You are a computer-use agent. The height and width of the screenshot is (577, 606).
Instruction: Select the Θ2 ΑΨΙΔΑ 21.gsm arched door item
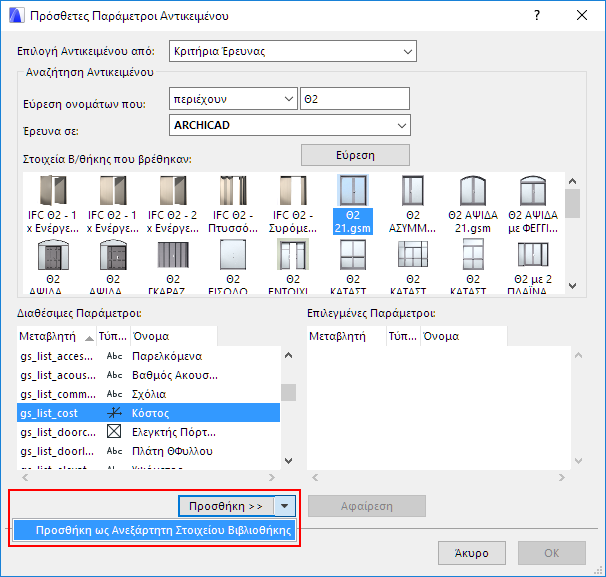[x=473, y=204]
